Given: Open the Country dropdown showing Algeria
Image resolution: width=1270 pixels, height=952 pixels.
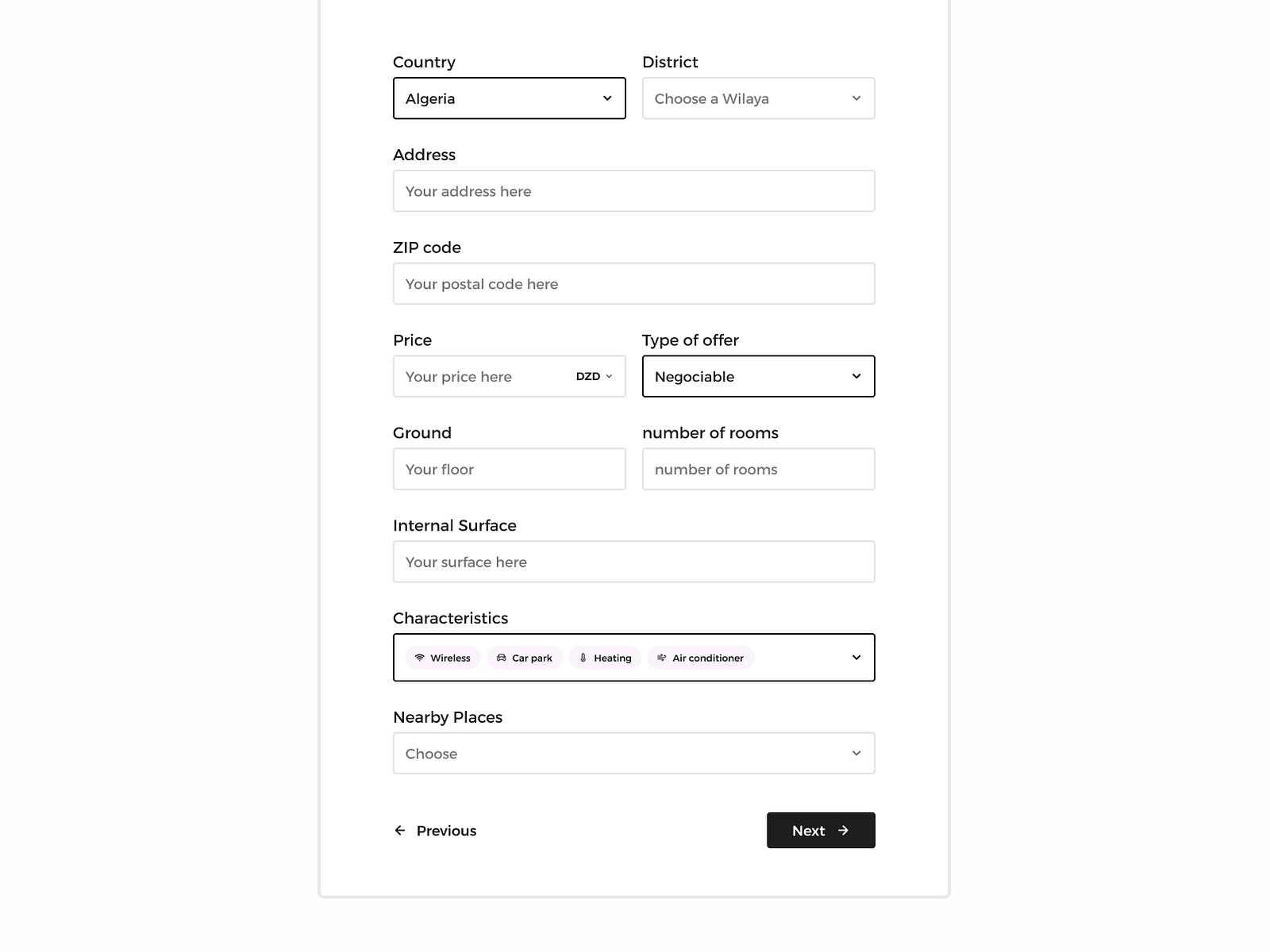Looking at the screenshot, I should (509, 98).
